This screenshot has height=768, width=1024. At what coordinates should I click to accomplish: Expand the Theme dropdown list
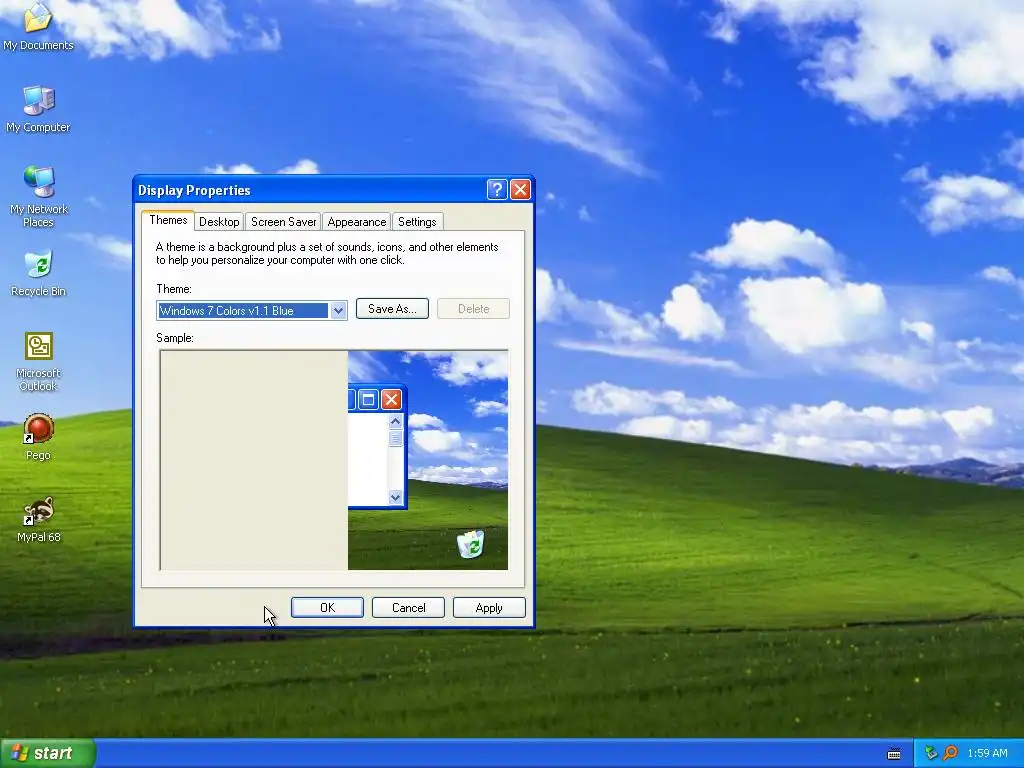point(338,311)
